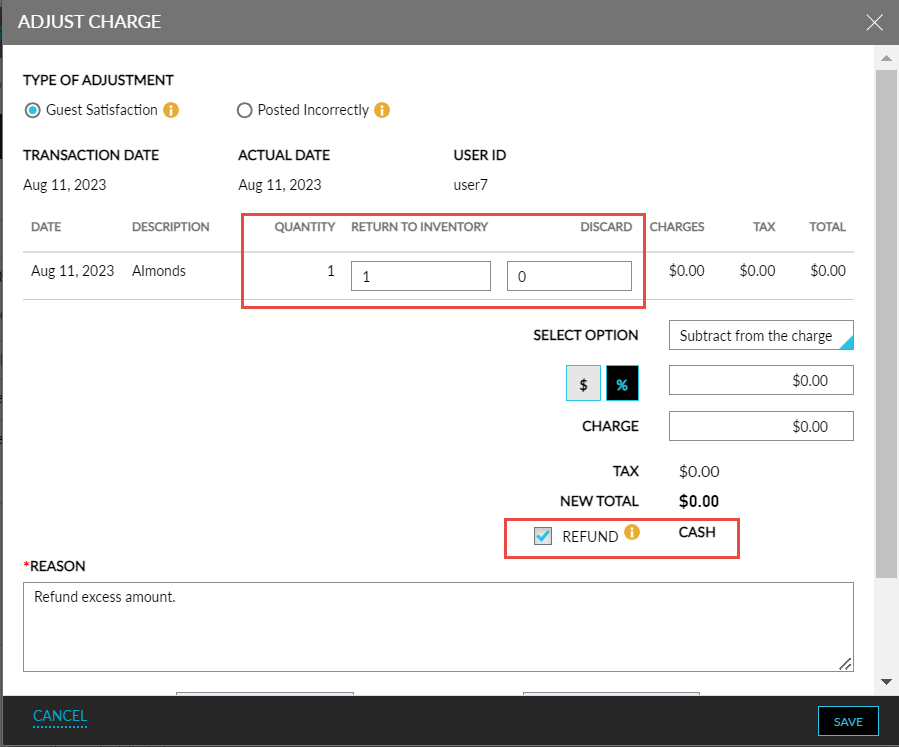The image size is (899, 747).
Task: Click the Total column header
Action: [x=827, y=226]
